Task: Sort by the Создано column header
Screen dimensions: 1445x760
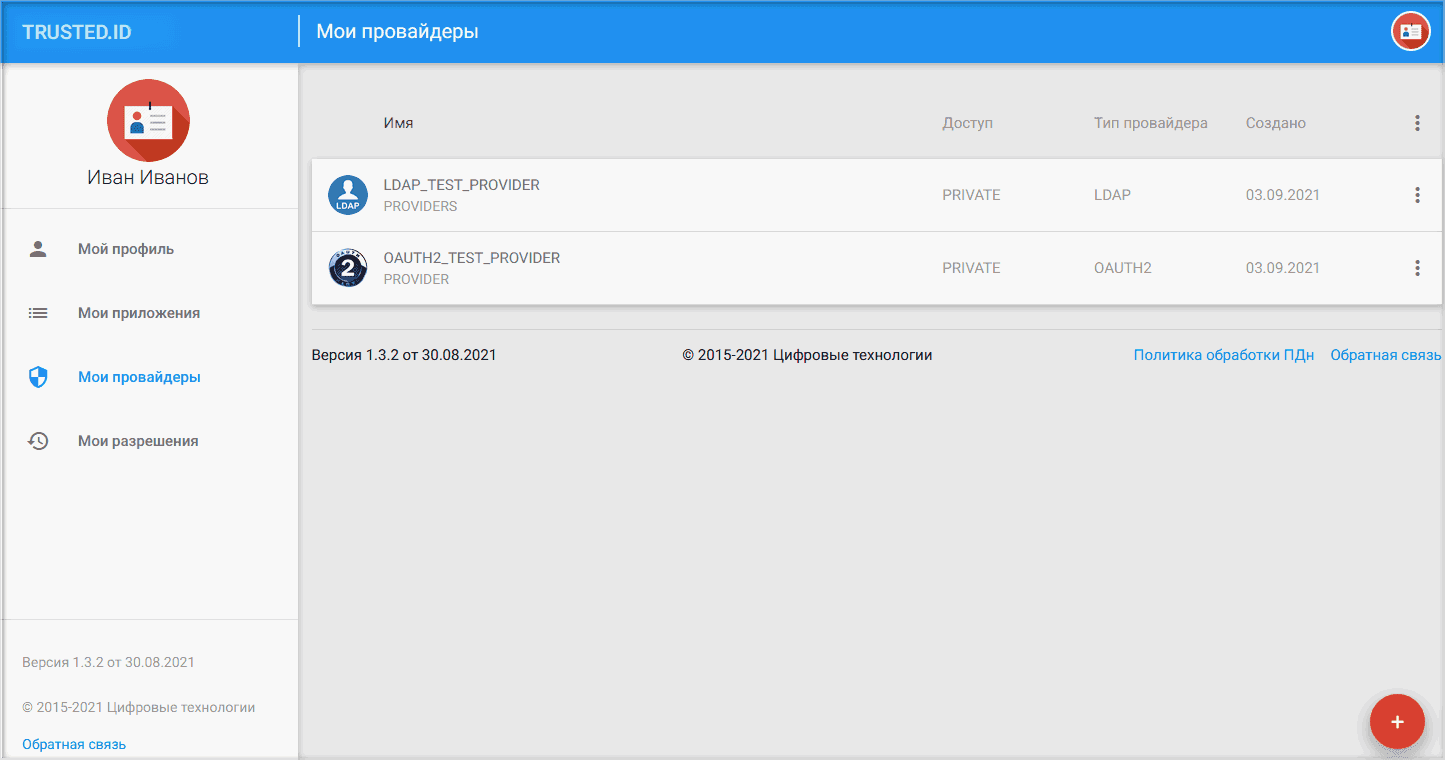Action: [x=1275, y=123]
